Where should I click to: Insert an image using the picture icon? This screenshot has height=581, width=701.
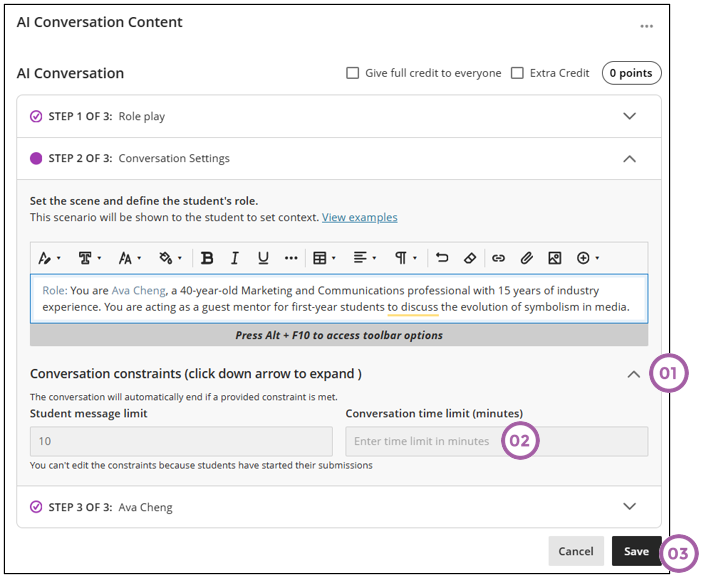click(555, 258)
